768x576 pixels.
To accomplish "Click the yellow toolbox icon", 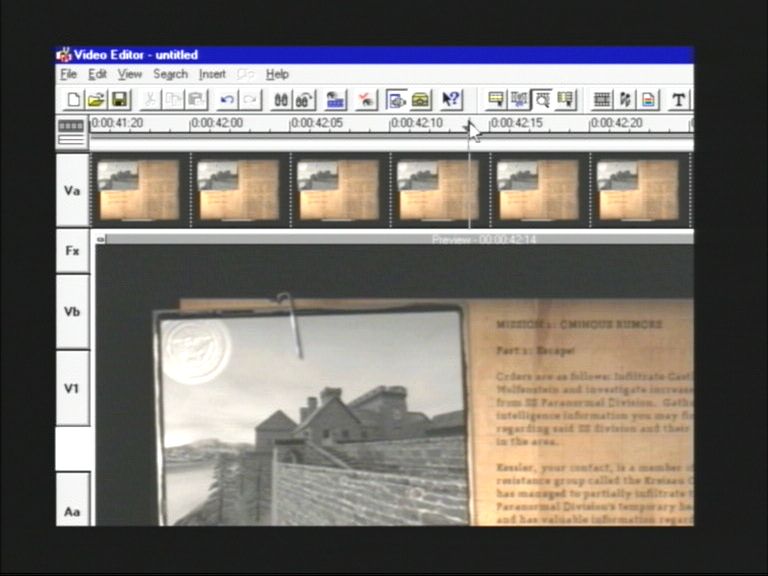I will point(420,100).
